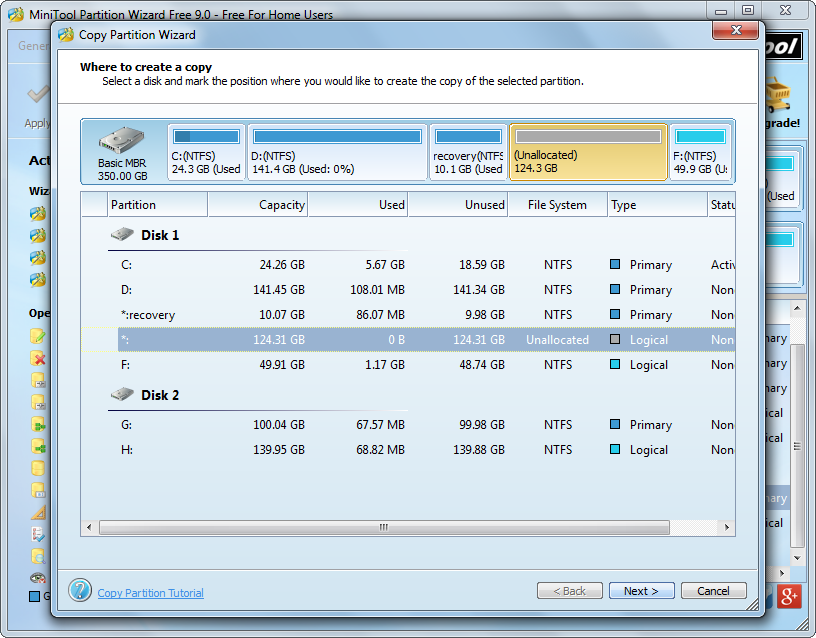Click the Cancel button
Viewport: 816px width, 638px height.
pyautogui.click(x=713, y=591)
